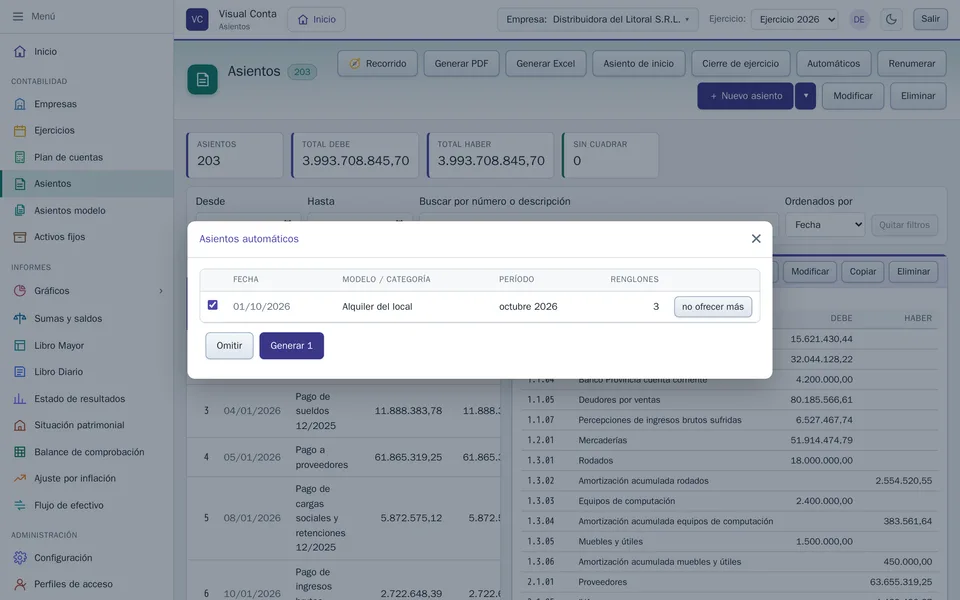Open Asientos modelo in the sidebar
Image resolution: width=960 pixels, height=600 pixels.
coord(87,211)
